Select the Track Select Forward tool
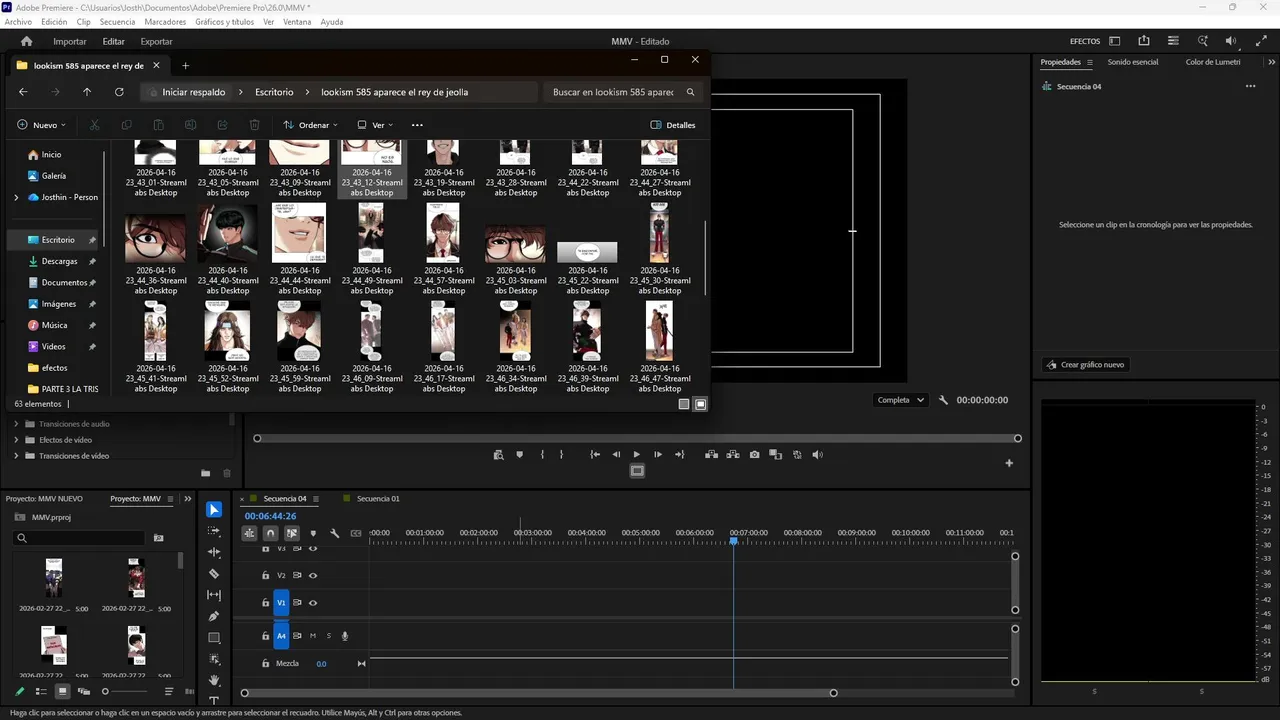This screenshot has height=720, width=1280. click(x=214, y=531)
